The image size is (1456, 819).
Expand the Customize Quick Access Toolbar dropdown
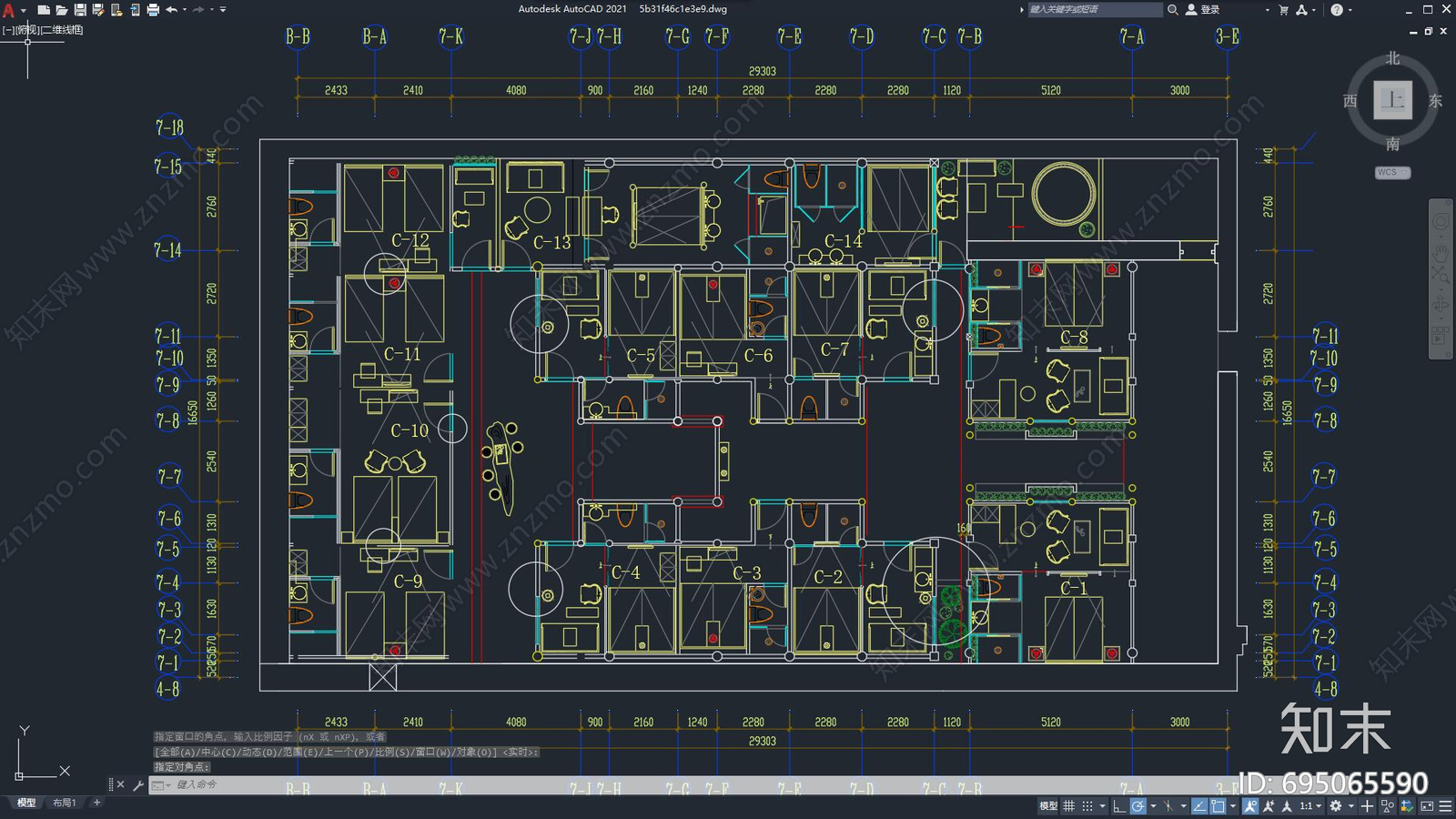coord(223,10)
